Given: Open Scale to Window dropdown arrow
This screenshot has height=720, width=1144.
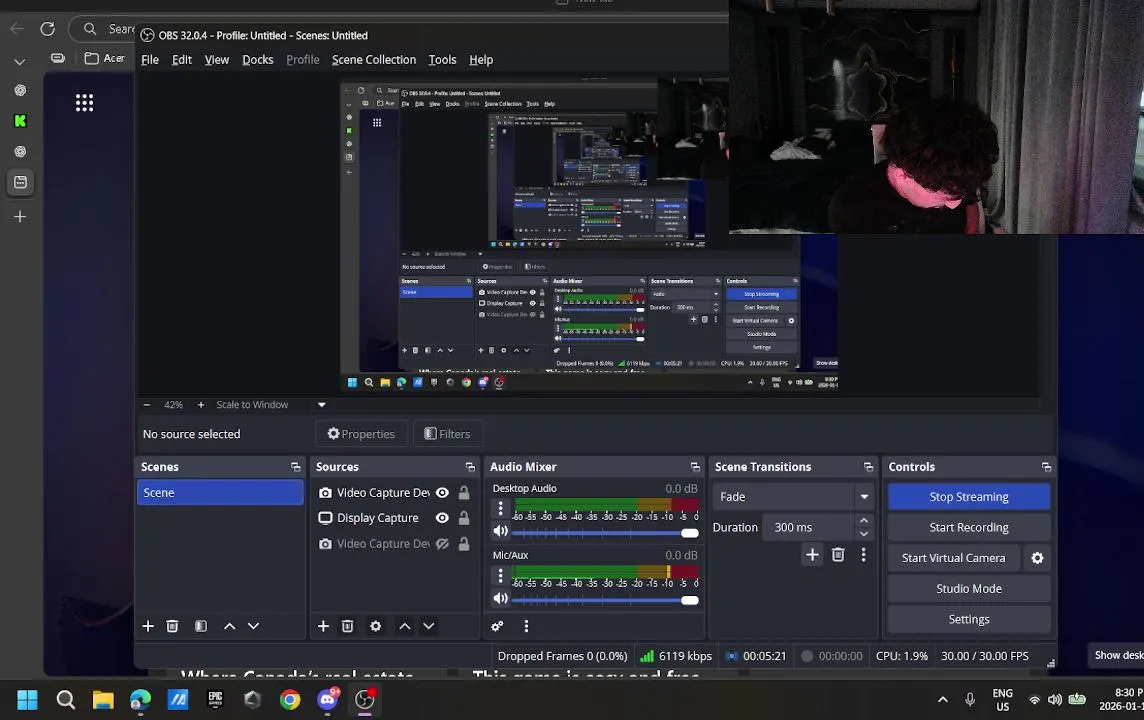Looking at the screenshot, I should tap(322, 405).
